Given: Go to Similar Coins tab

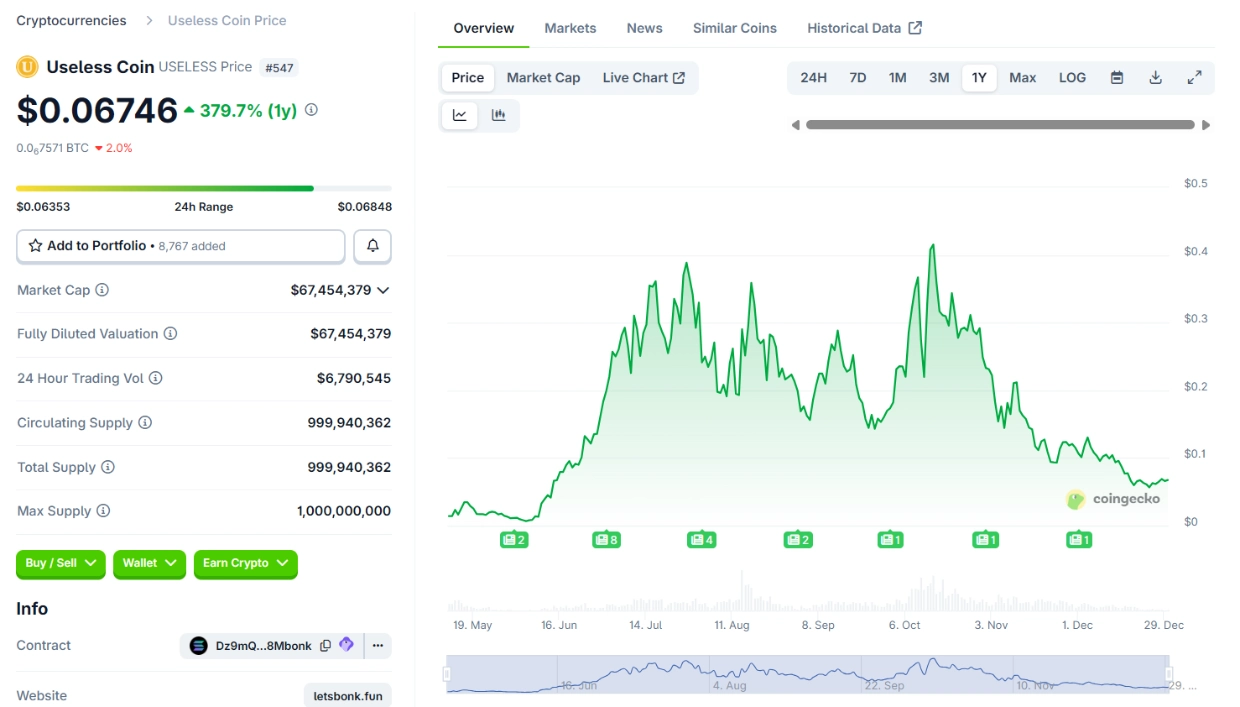Looking at the screenshot, I should pyautogui.click(x=734, y=28).
